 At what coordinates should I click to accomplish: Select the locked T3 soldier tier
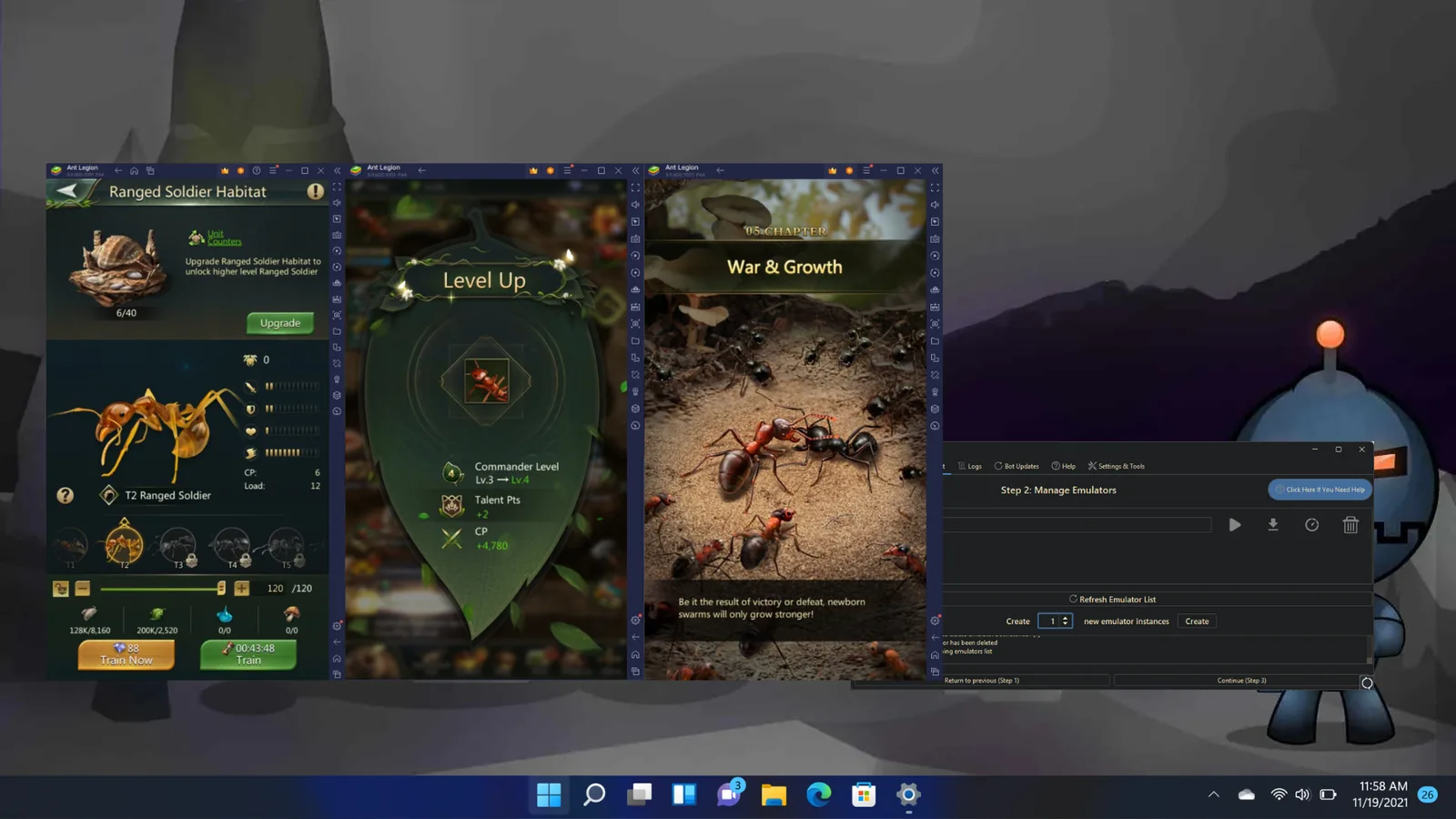pyautogui.click(x=178, y=546)
